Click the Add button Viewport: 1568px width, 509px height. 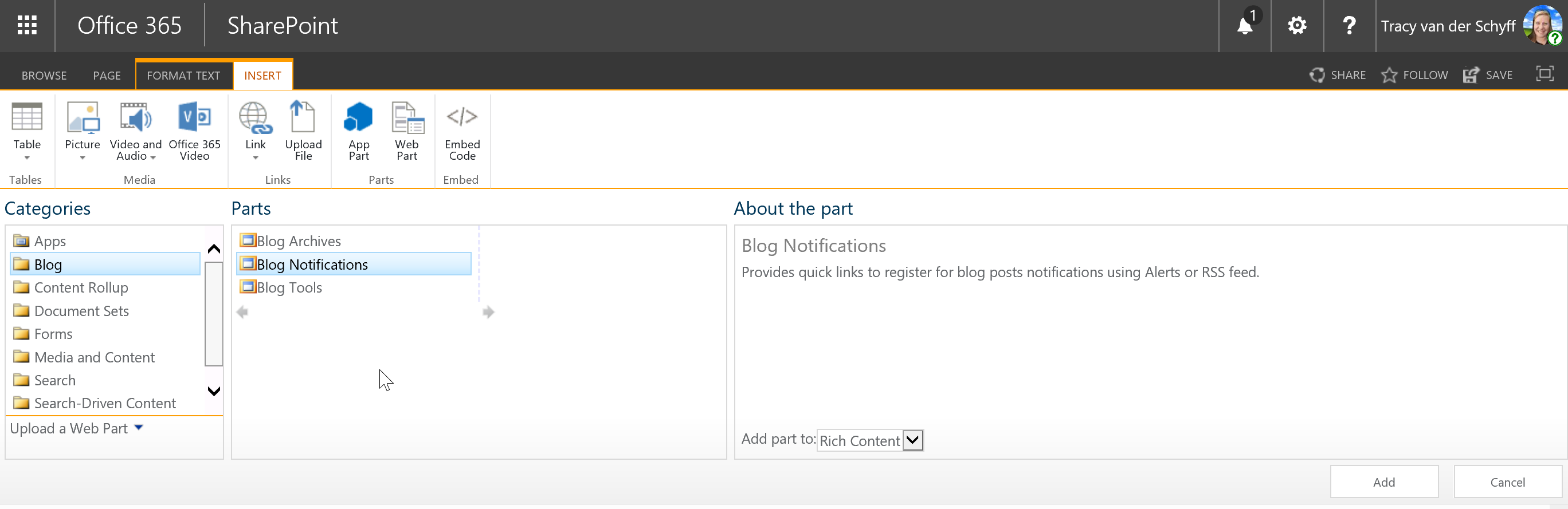click(1383, 482)
